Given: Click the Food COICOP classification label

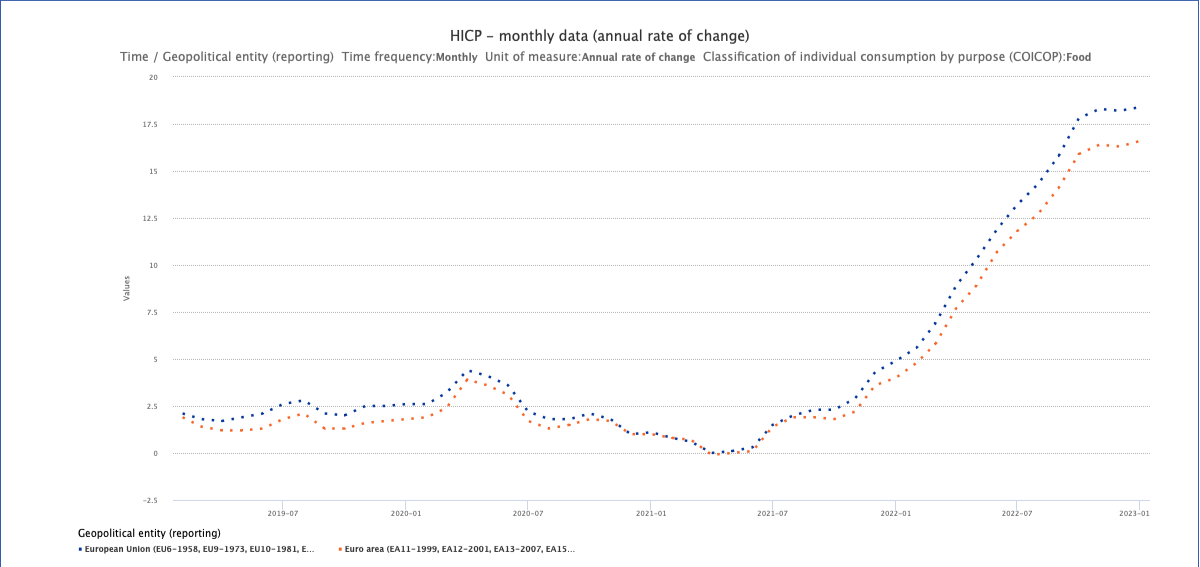Looking at the screenshot, I should pyautogui.click(x=1078, y=57).
